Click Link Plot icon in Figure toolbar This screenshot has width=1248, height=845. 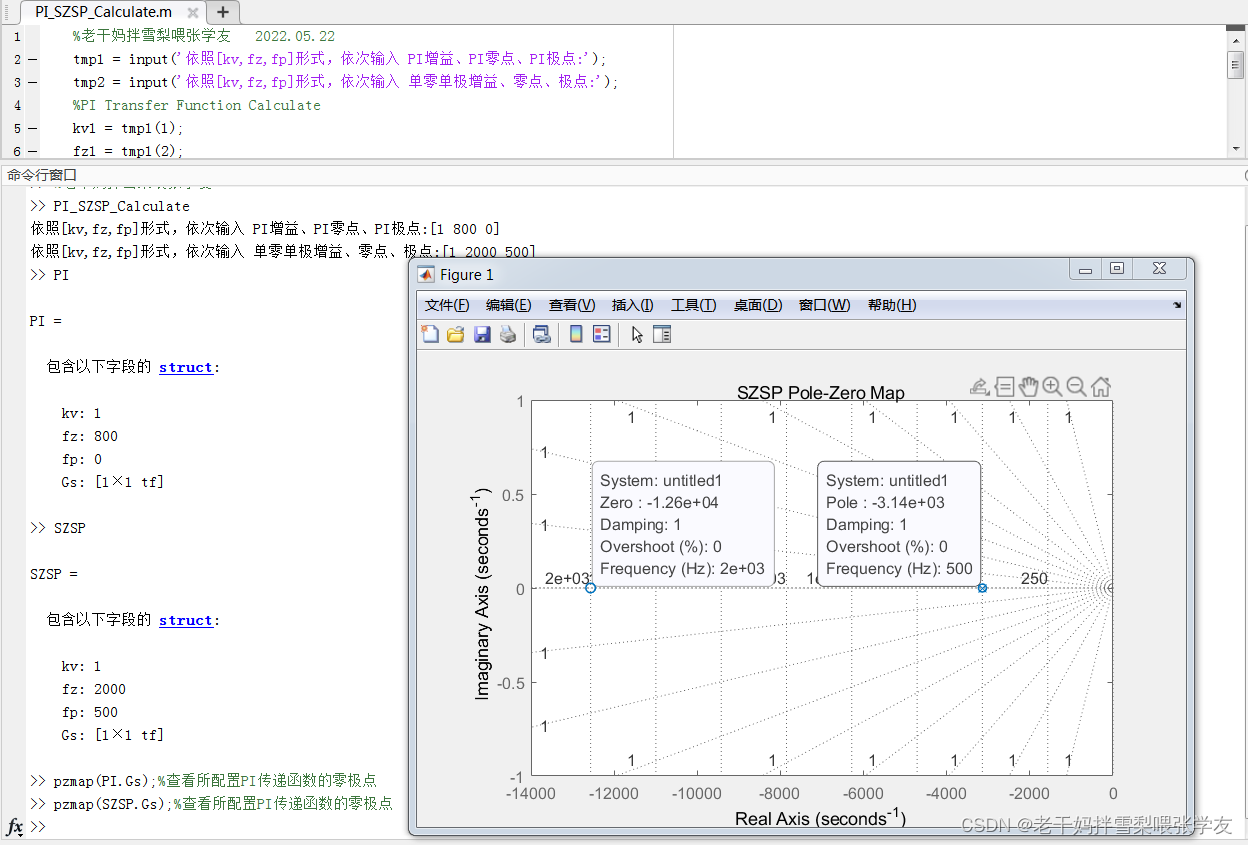(542, 335)
